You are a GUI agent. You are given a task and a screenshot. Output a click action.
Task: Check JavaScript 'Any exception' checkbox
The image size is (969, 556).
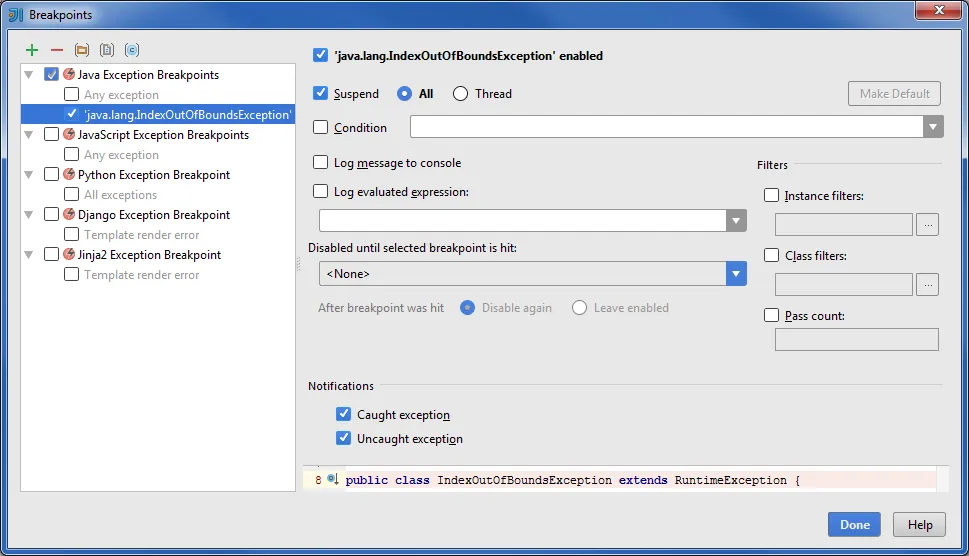72,154
